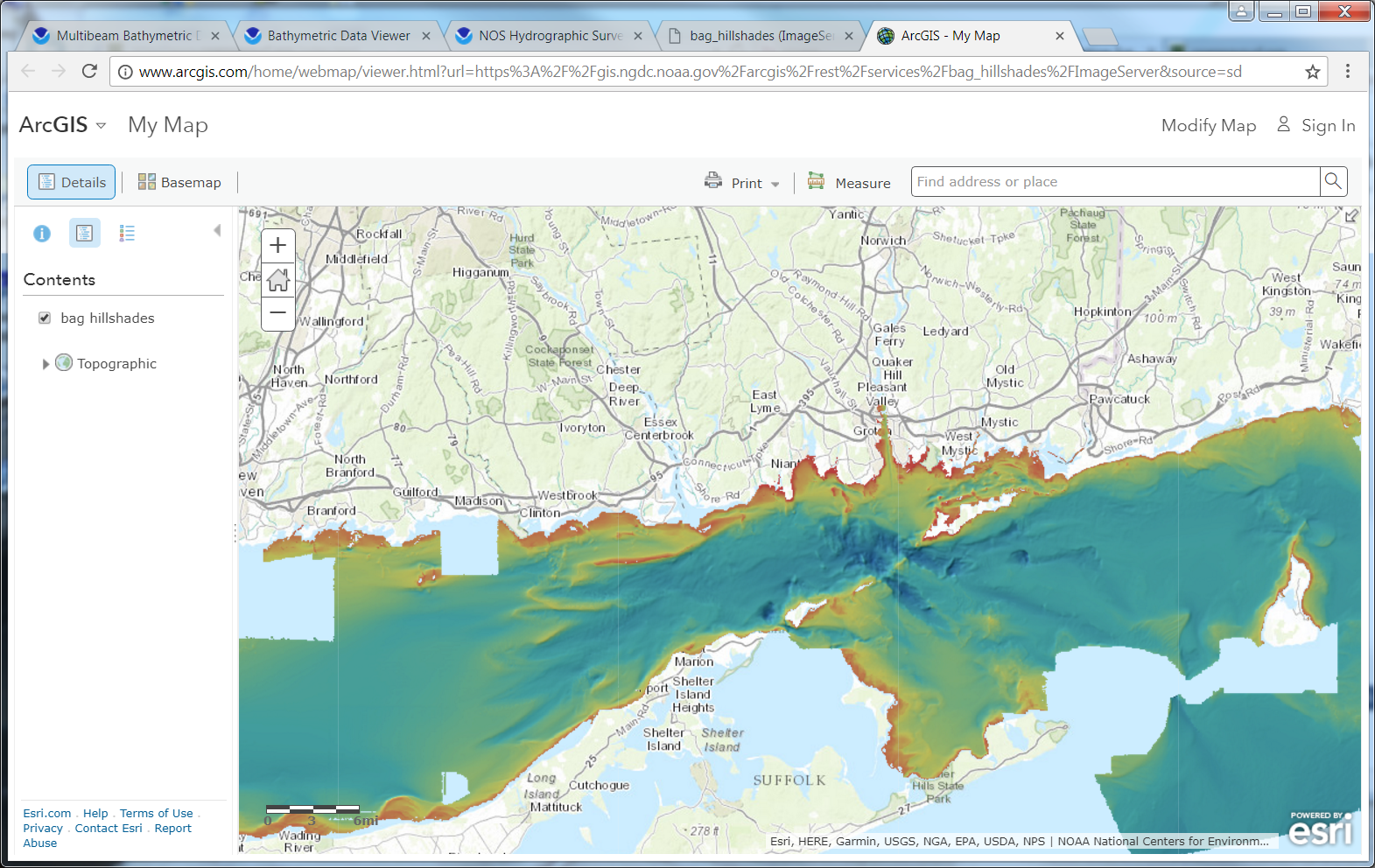1375x868 pixels.
Task: Show the map legend panel
Action: pyautogui.click(x=127, y=234)
